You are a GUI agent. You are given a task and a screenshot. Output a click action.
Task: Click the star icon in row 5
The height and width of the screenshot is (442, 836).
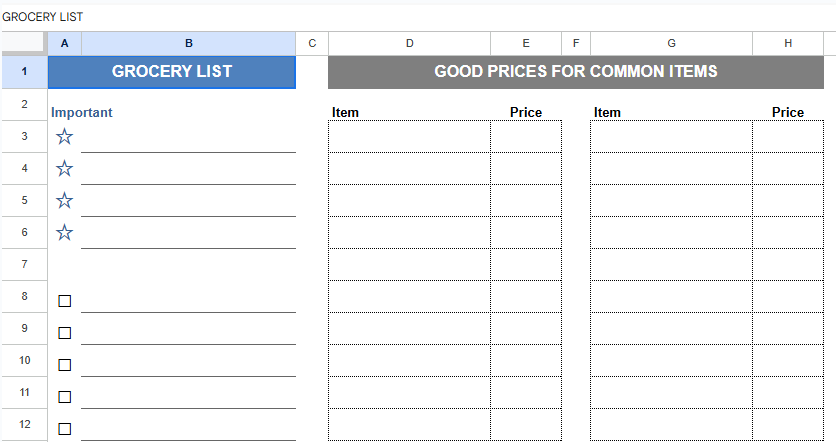(65, 201)
